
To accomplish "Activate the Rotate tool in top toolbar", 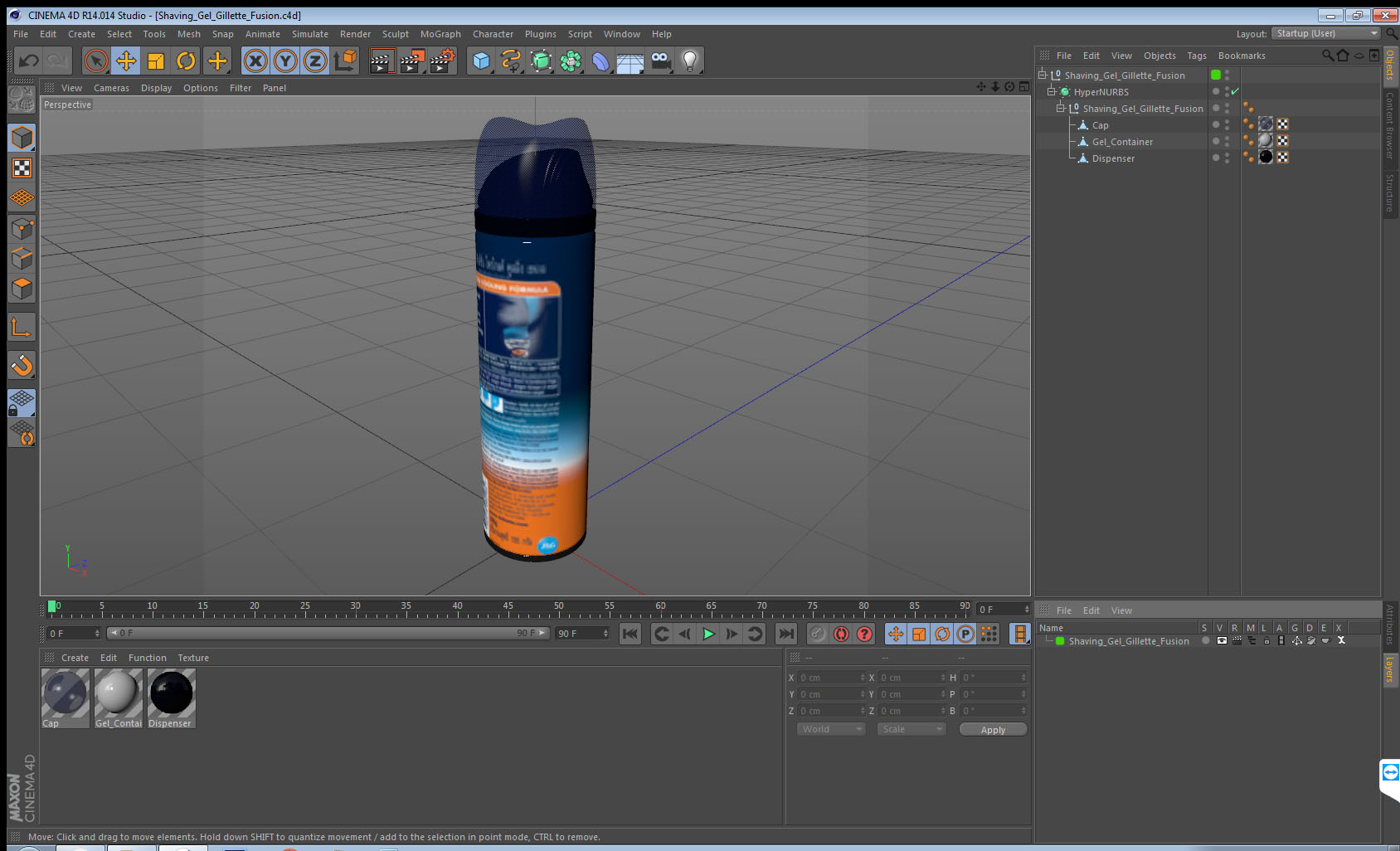I will tap(186, 61).
